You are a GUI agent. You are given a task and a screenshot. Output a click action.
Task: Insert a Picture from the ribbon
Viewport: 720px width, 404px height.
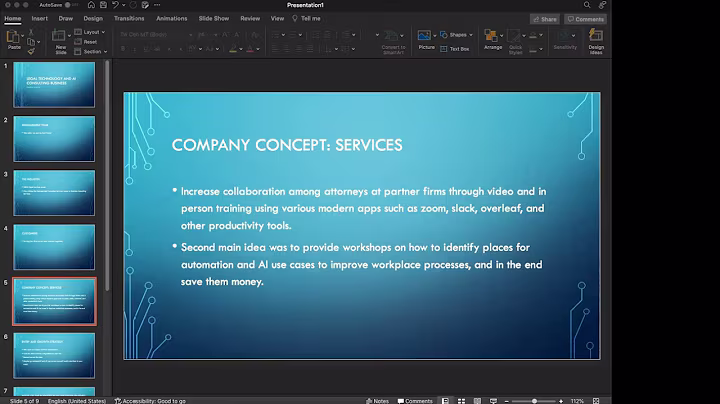(424, 35)
